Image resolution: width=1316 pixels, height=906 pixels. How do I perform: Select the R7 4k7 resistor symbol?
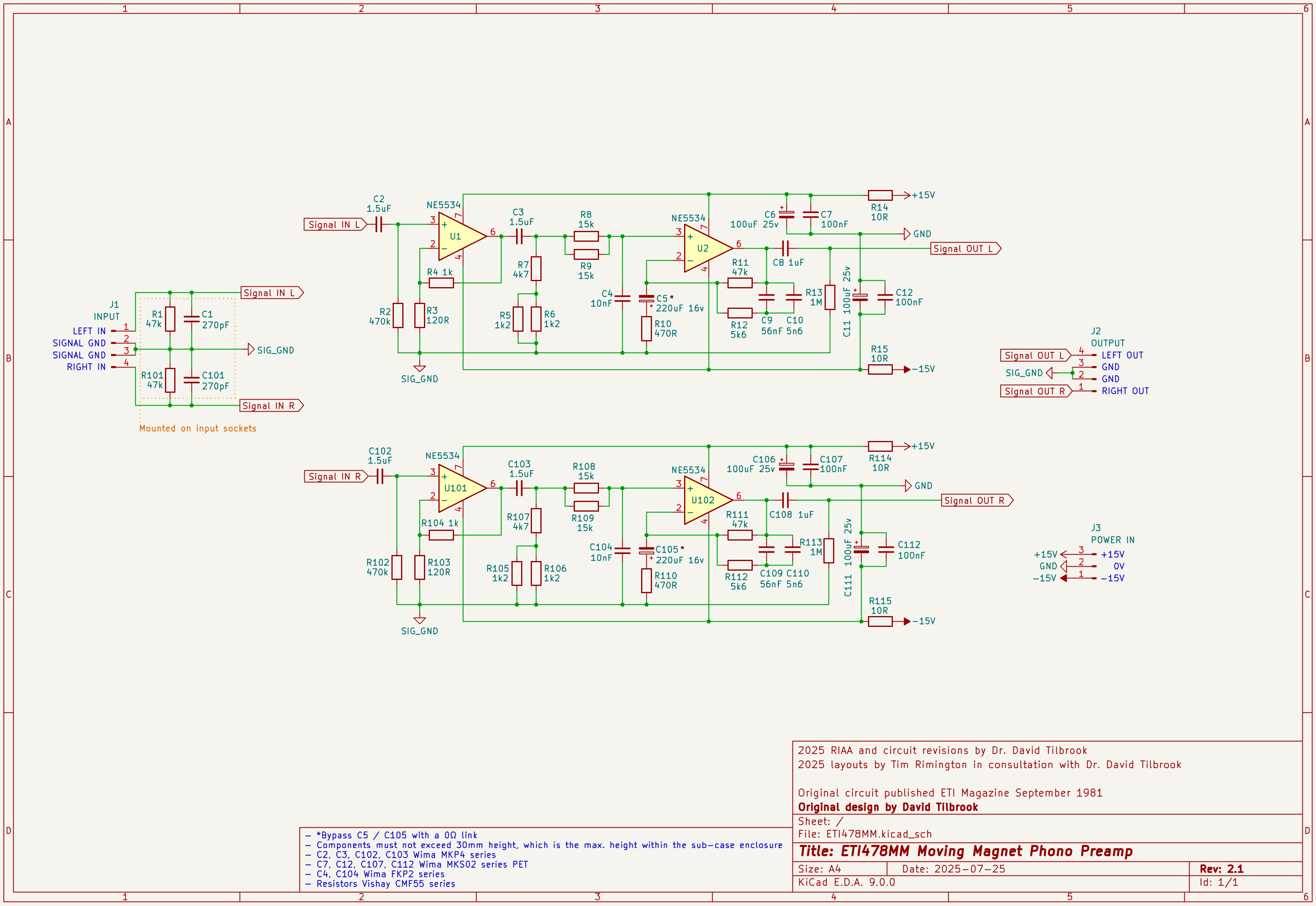pos(536,269)
